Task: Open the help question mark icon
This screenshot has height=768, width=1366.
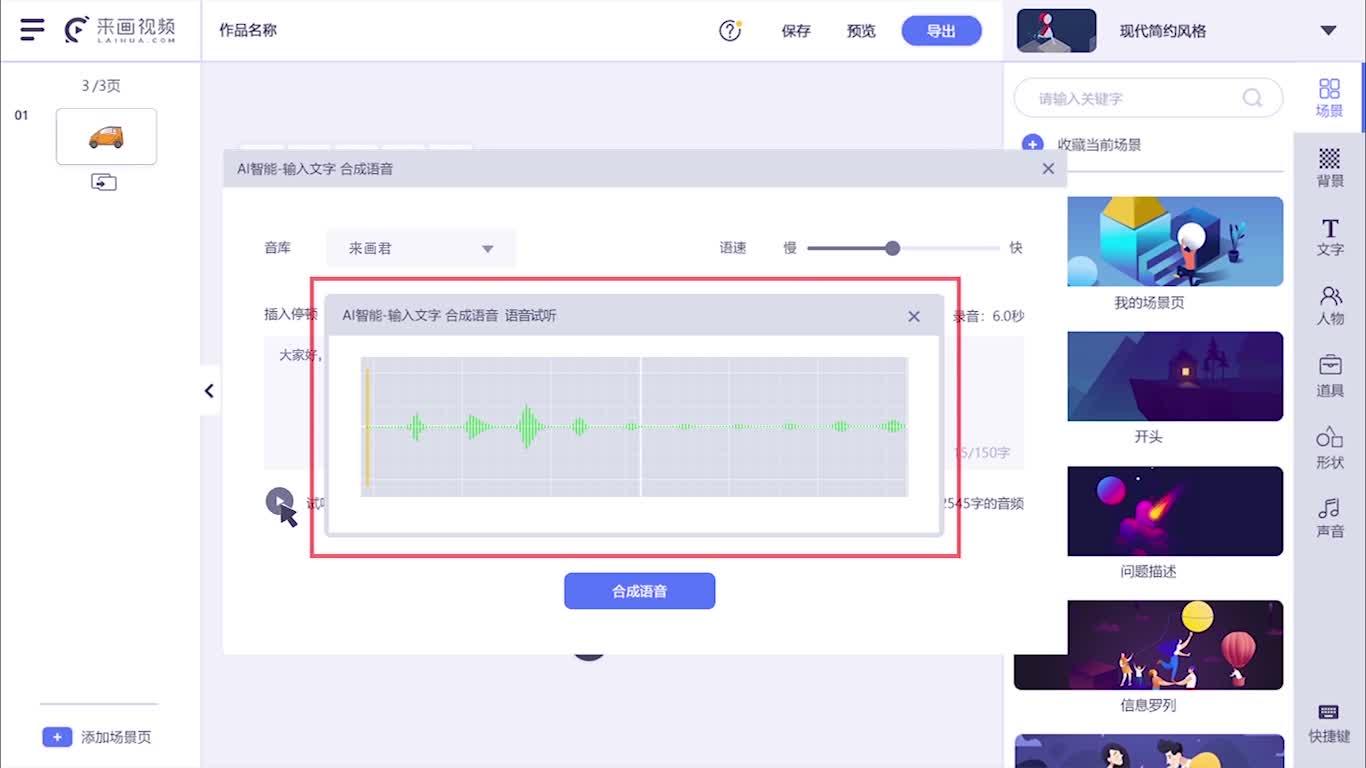Action: point(730,31)
